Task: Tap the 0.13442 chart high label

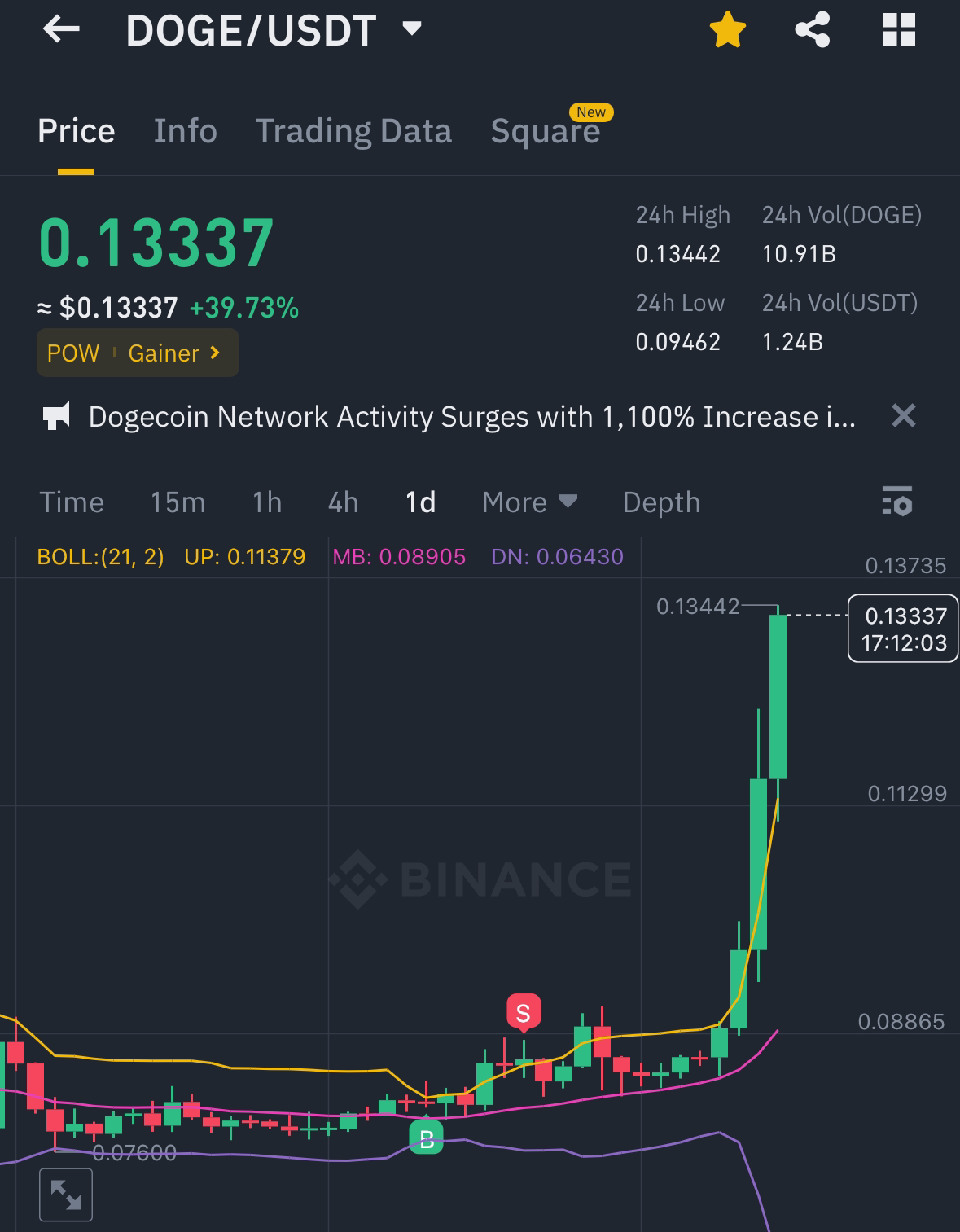Action: [698, 607]
